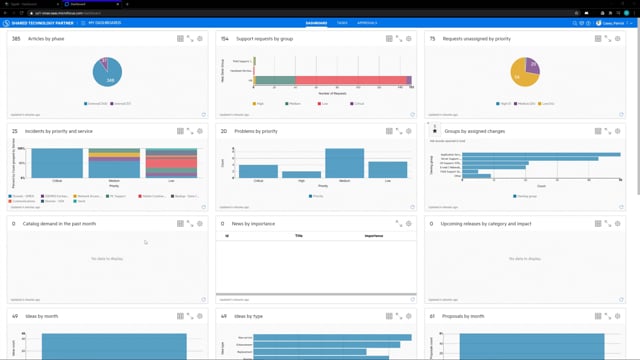Toggle the Low legend in Support requests
This screenshot has width=640, height=360.
(x=323, y=104)
